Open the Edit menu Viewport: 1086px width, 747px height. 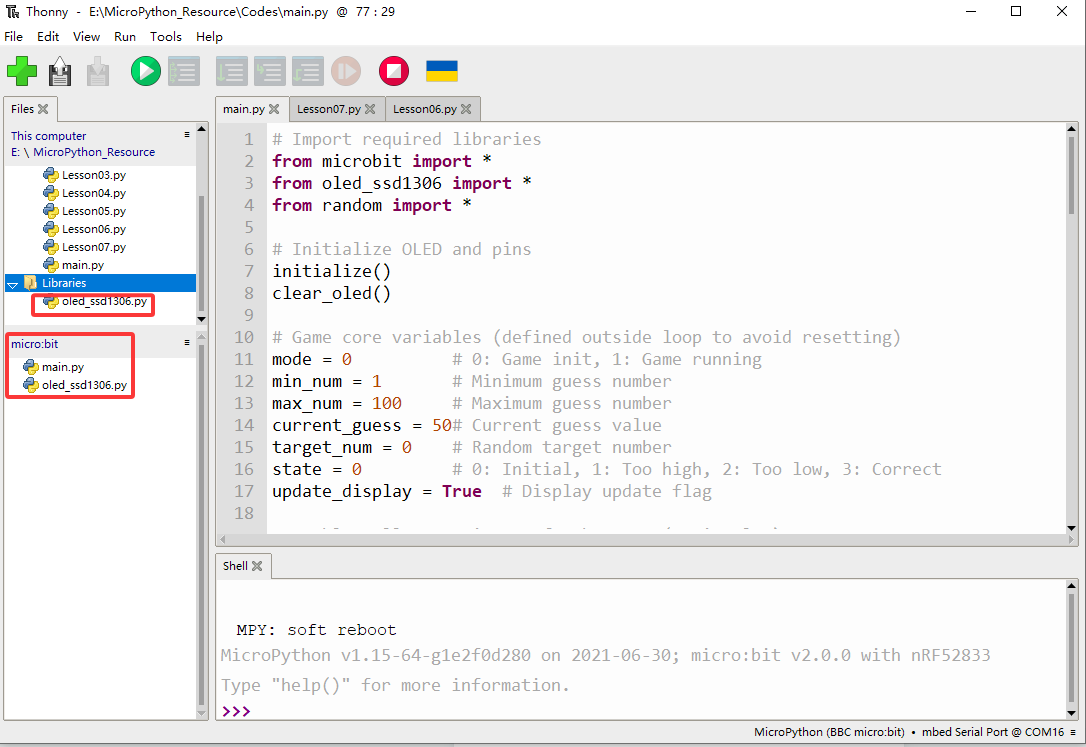click(x=48, y=37)
